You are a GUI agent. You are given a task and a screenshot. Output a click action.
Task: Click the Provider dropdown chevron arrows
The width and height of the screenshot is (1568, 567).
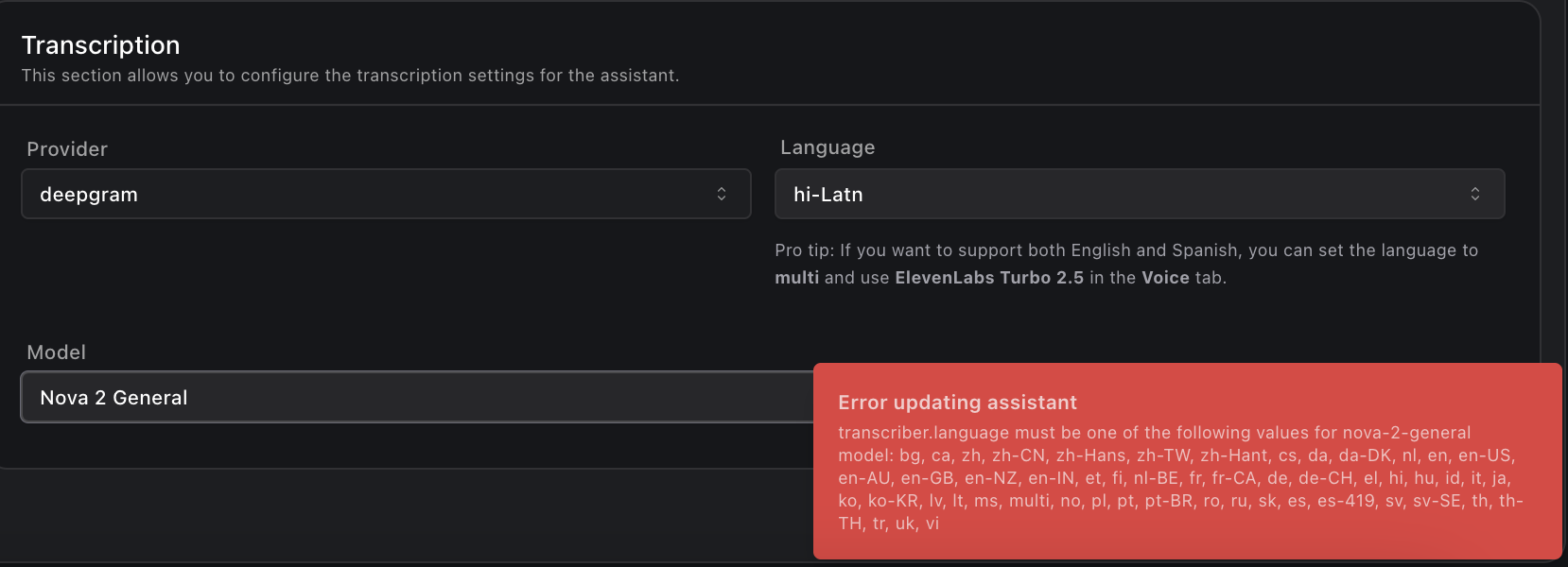722,194
